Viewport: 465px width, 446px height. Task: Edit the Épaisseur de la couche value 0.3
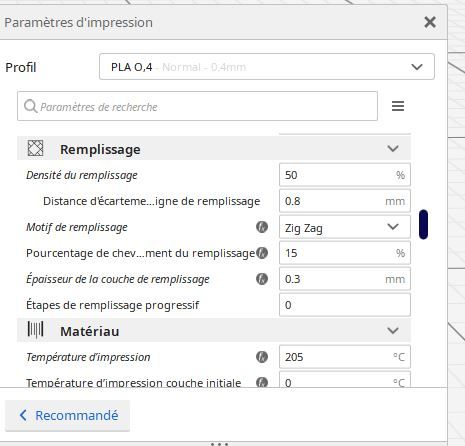pos(345,279)
